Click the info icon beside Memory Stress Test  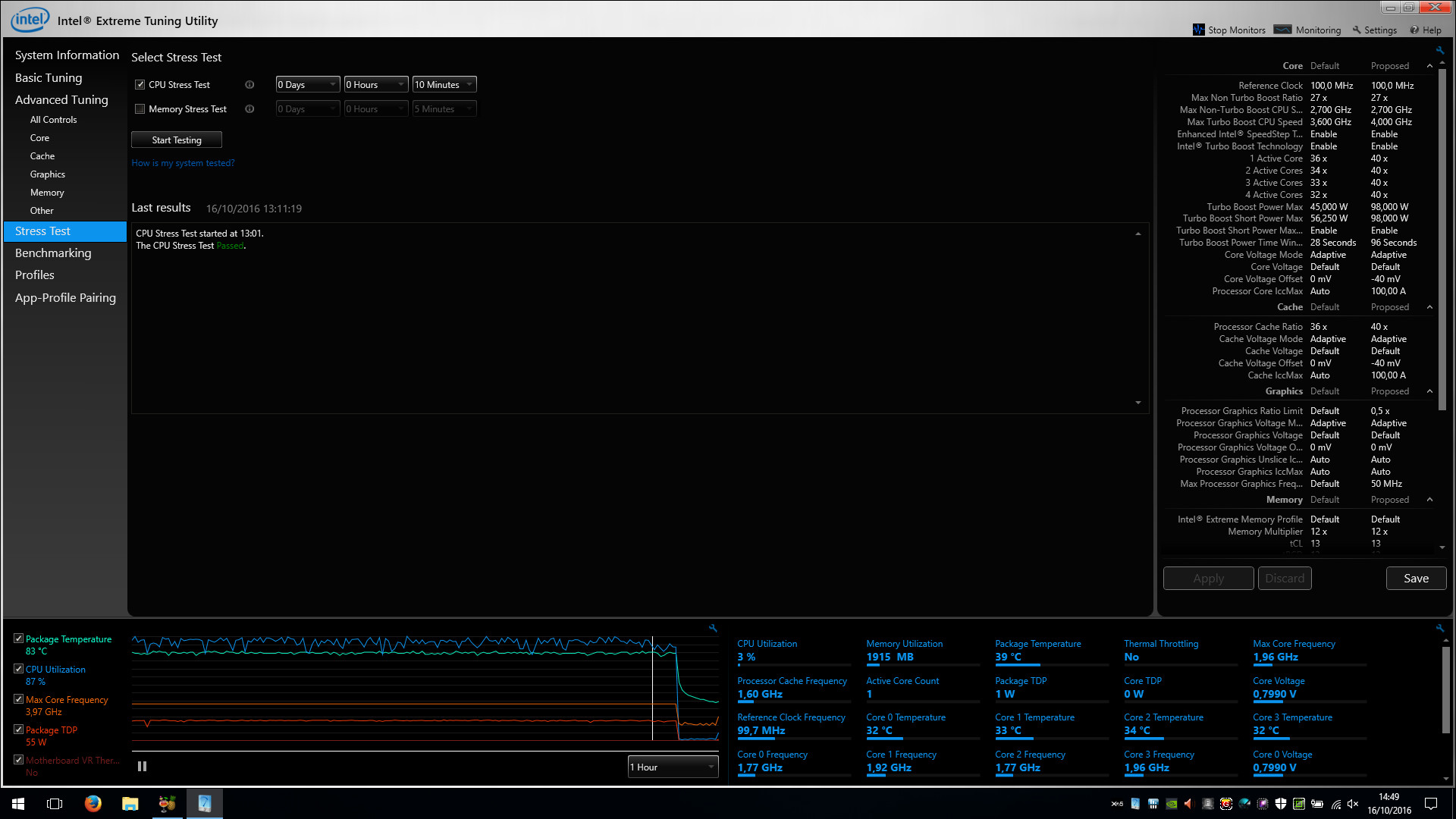(249, 109)
